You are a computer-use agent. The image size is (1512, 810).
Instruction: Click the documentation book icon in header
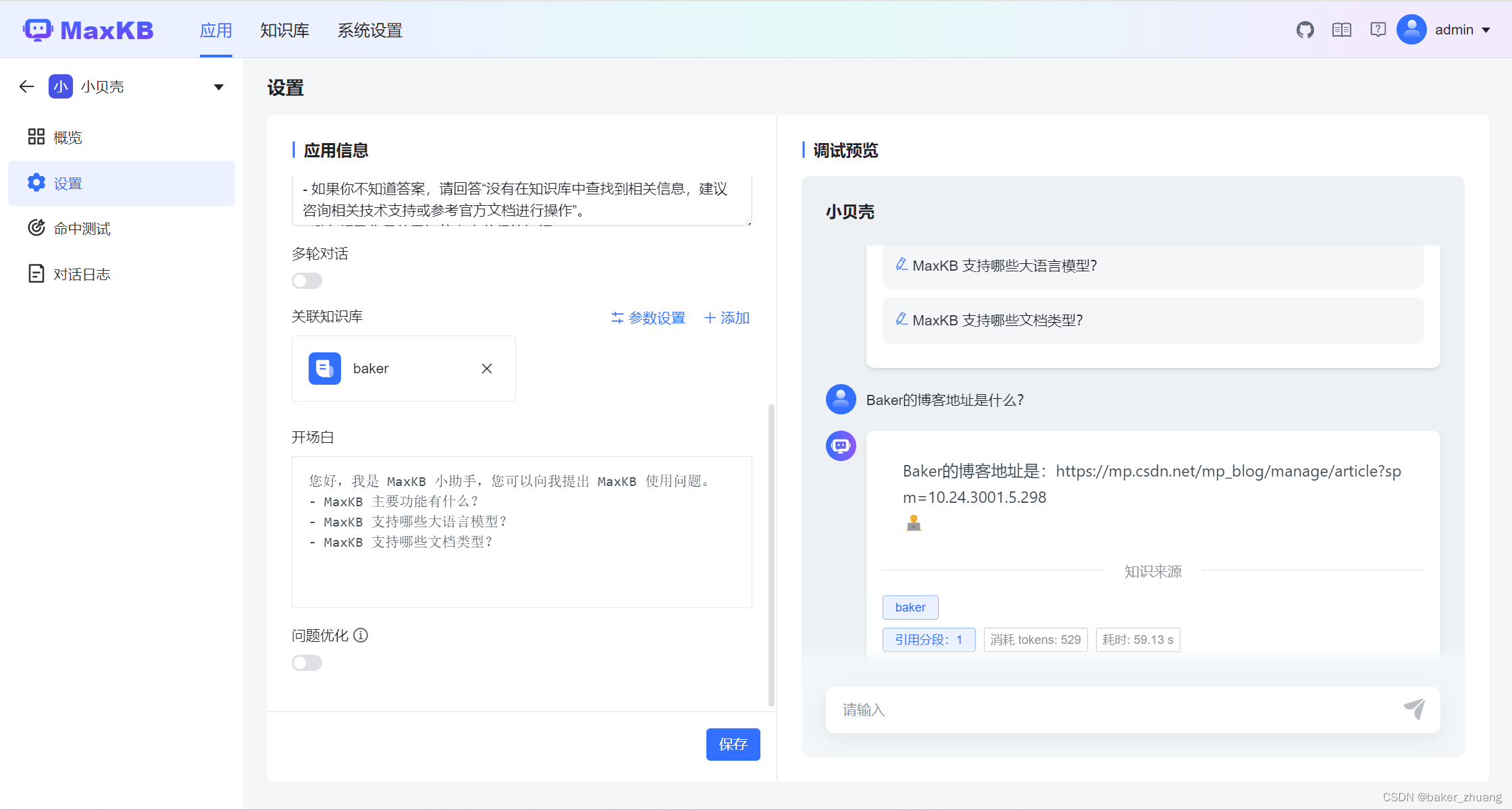pyautogui.click(x=1341, y=29)
